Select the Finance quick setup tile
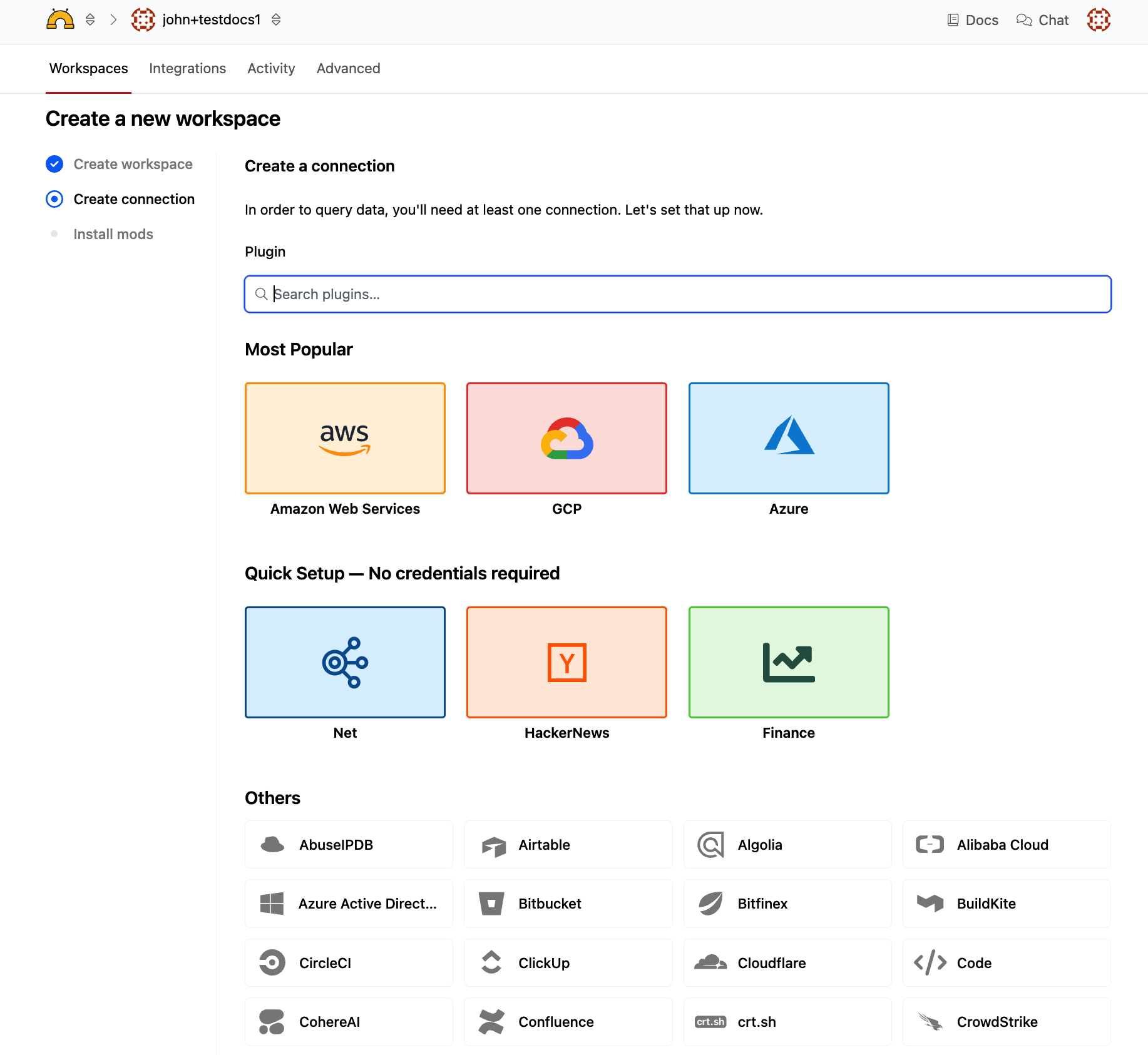The height and width of the screenshot is (1055, 1148). 788,662
